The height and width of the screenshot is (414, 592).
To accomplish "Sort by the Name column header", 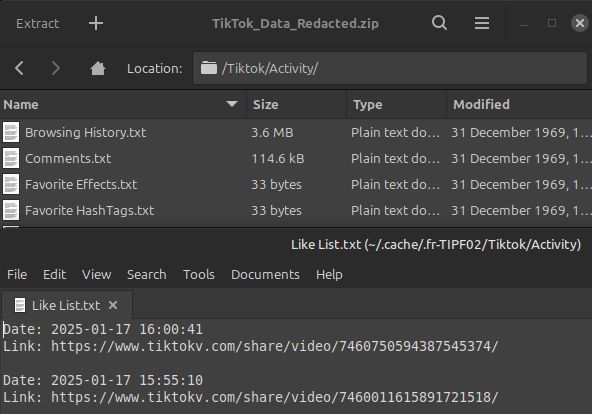I will click(x=123, y=104).
